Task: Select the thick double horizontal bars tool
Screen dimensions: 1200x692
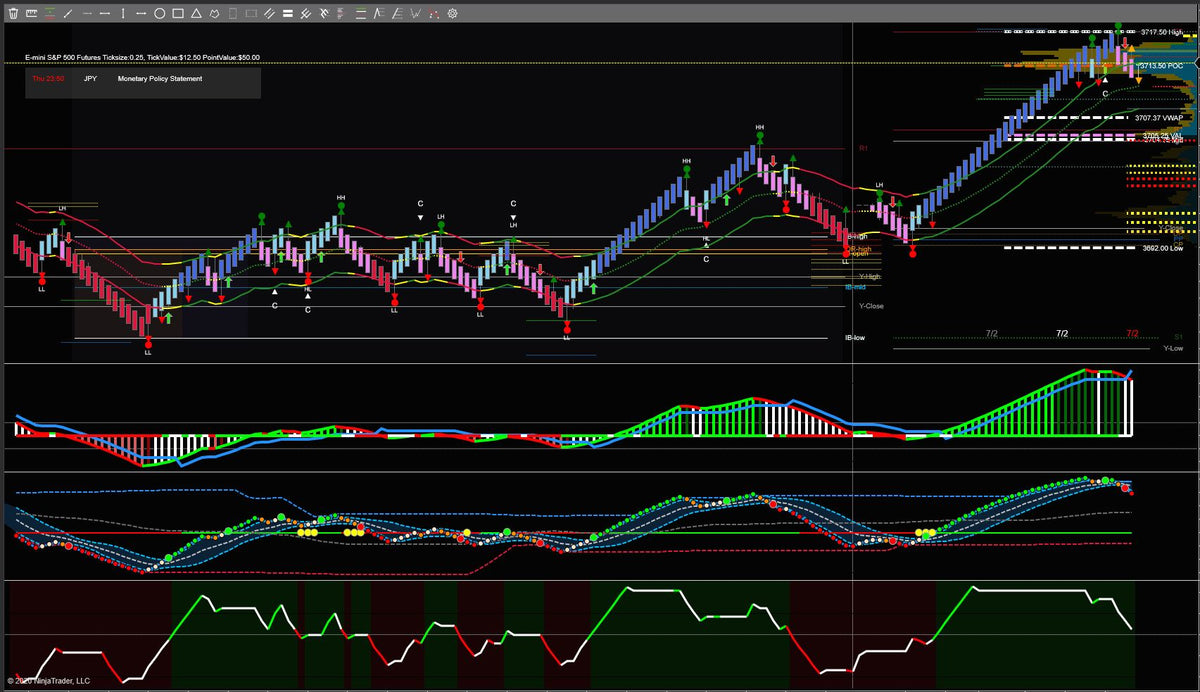Action: [287, 14]
